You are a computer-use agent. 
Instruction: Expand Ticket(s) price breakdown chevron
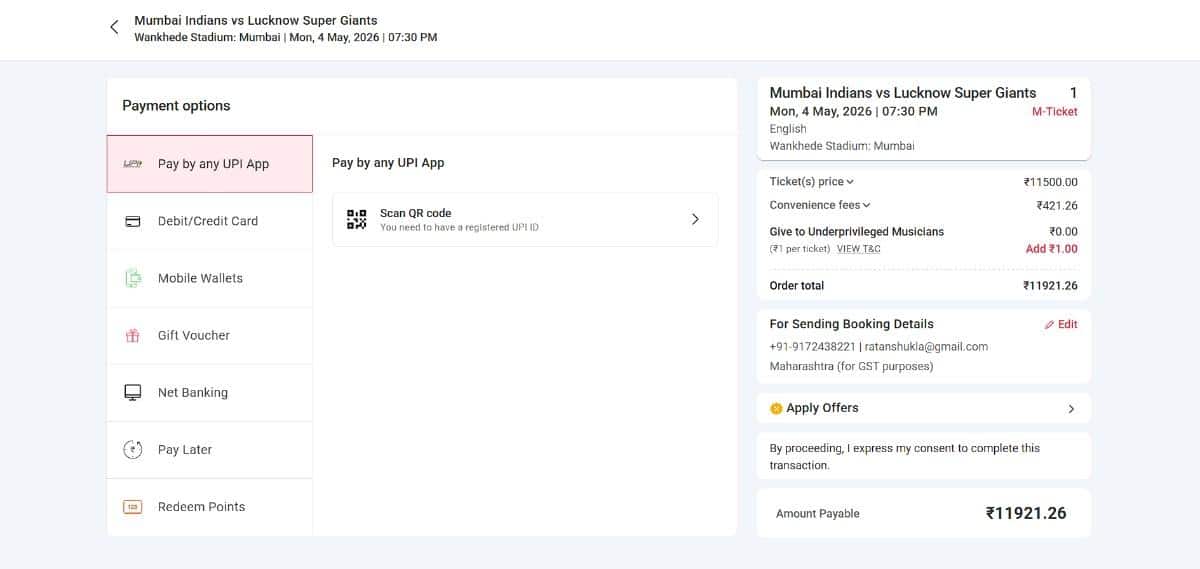point(850,182)
